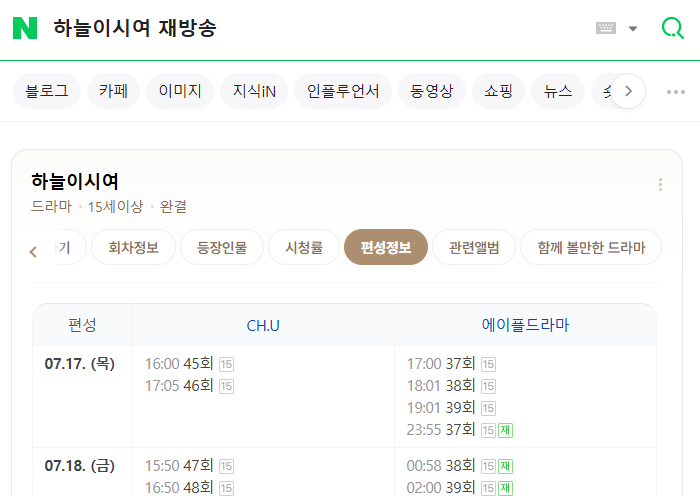Screen dimensions: 700x496
Task: Switch to the 쇼핑 search tab
Action: pyautogui.click(x=498, y=91)
